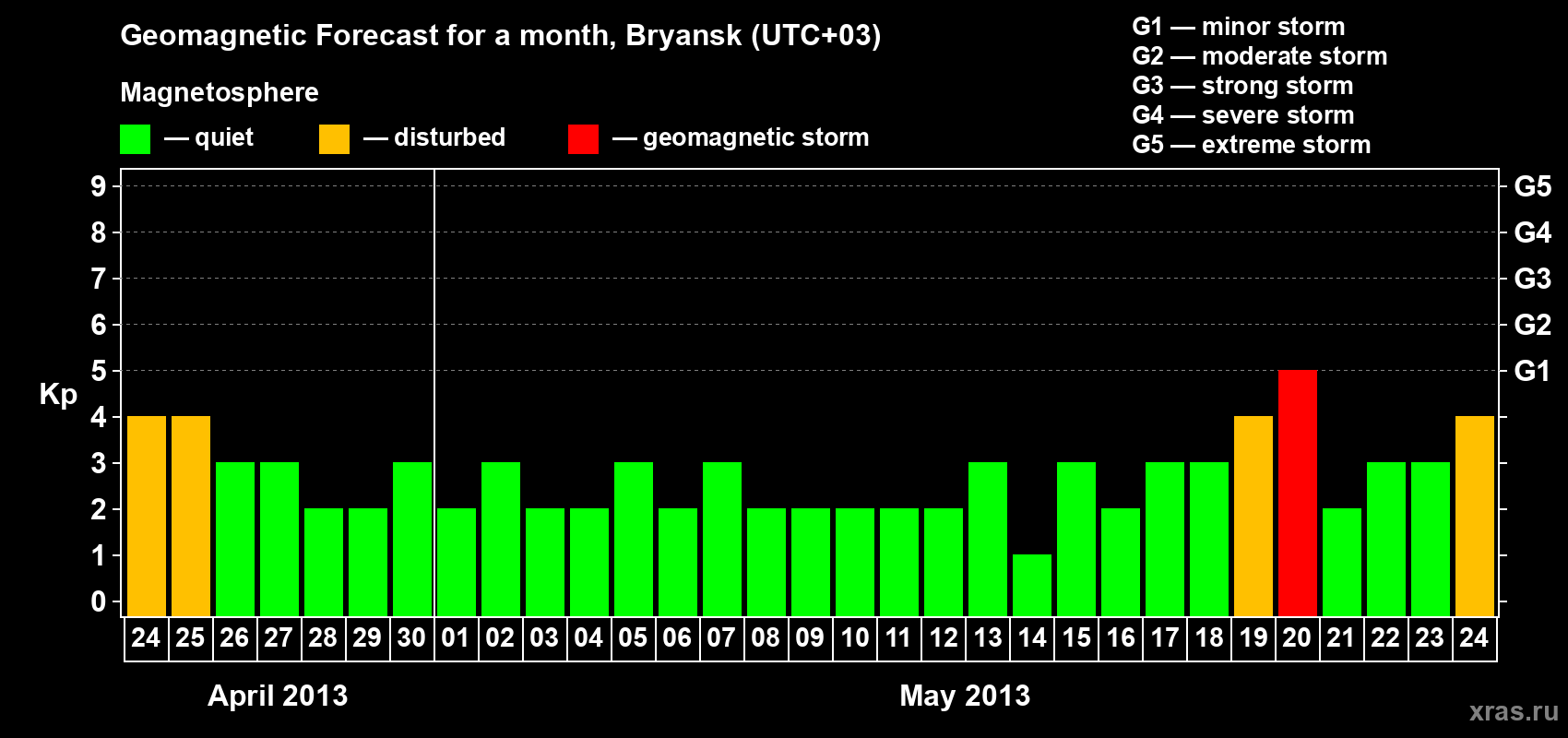Click the green bar for May 17
Viewport: 1568px width, 738px height.
[1165, 540]
